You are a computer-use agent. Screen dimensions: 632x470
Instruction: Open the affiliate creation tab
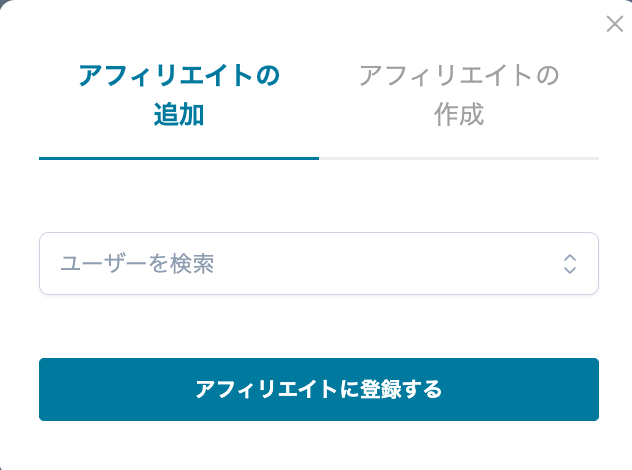click(x=459, y=95)
